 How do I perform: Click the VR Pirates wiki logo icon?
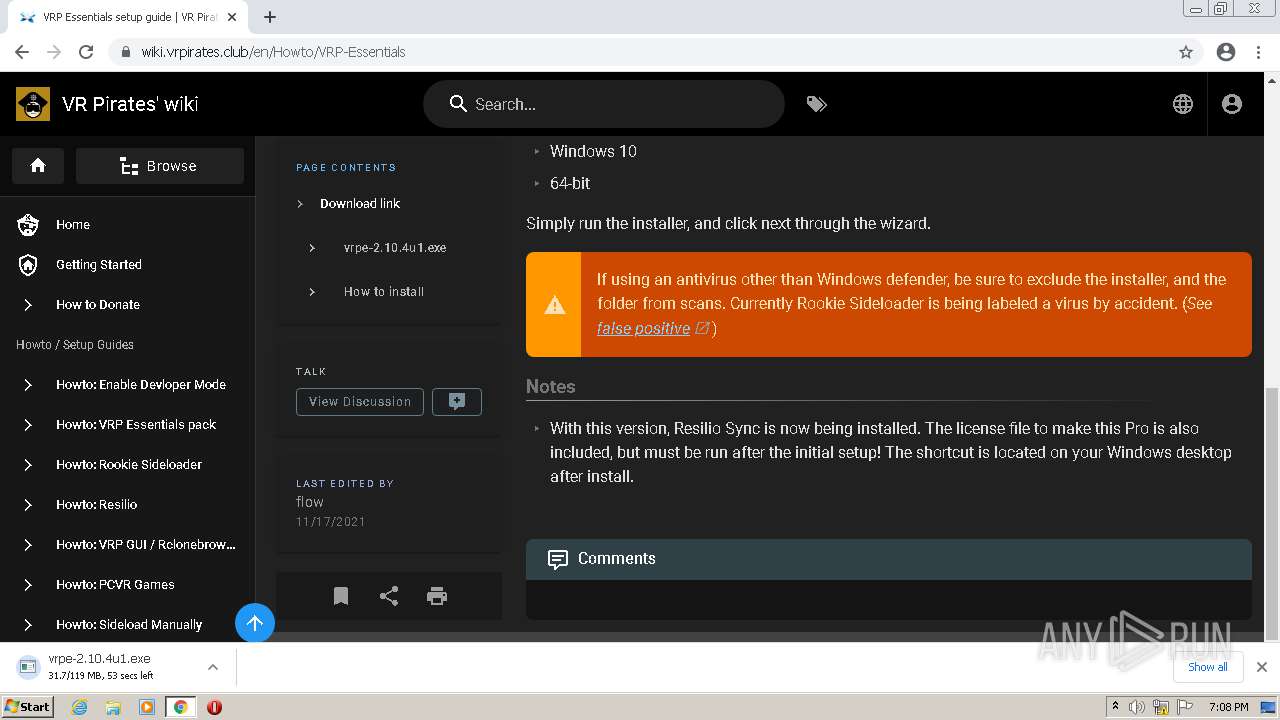tap(33, 104)
